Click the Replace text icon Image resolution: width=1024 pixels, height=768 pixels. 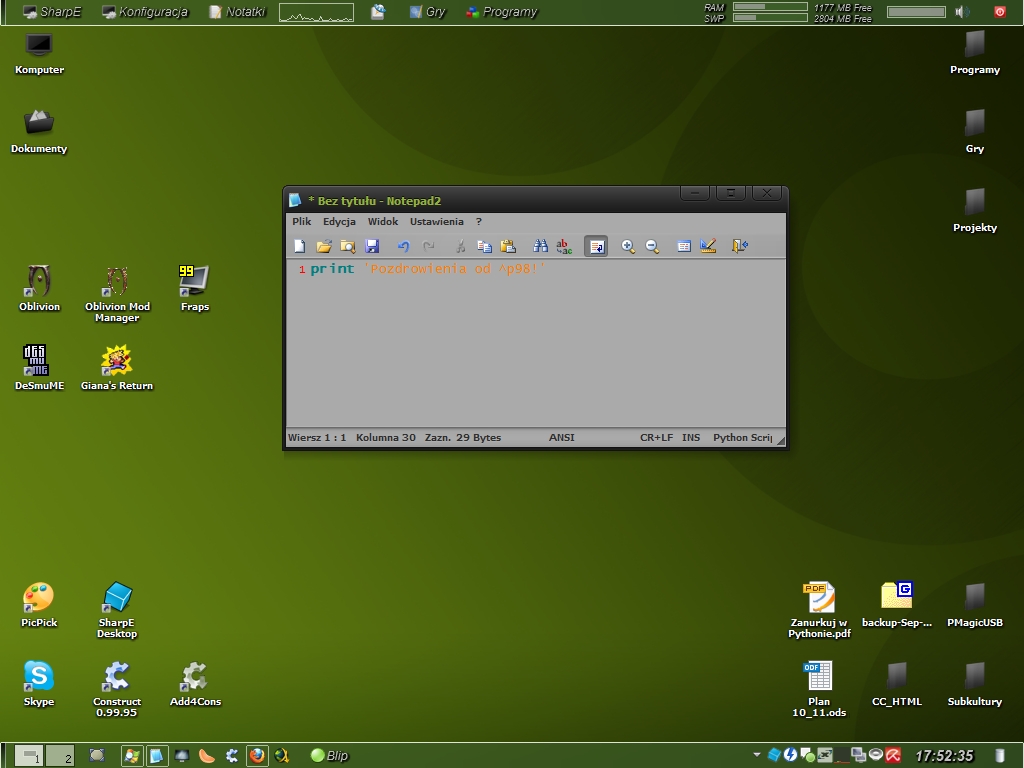point(564,246)
